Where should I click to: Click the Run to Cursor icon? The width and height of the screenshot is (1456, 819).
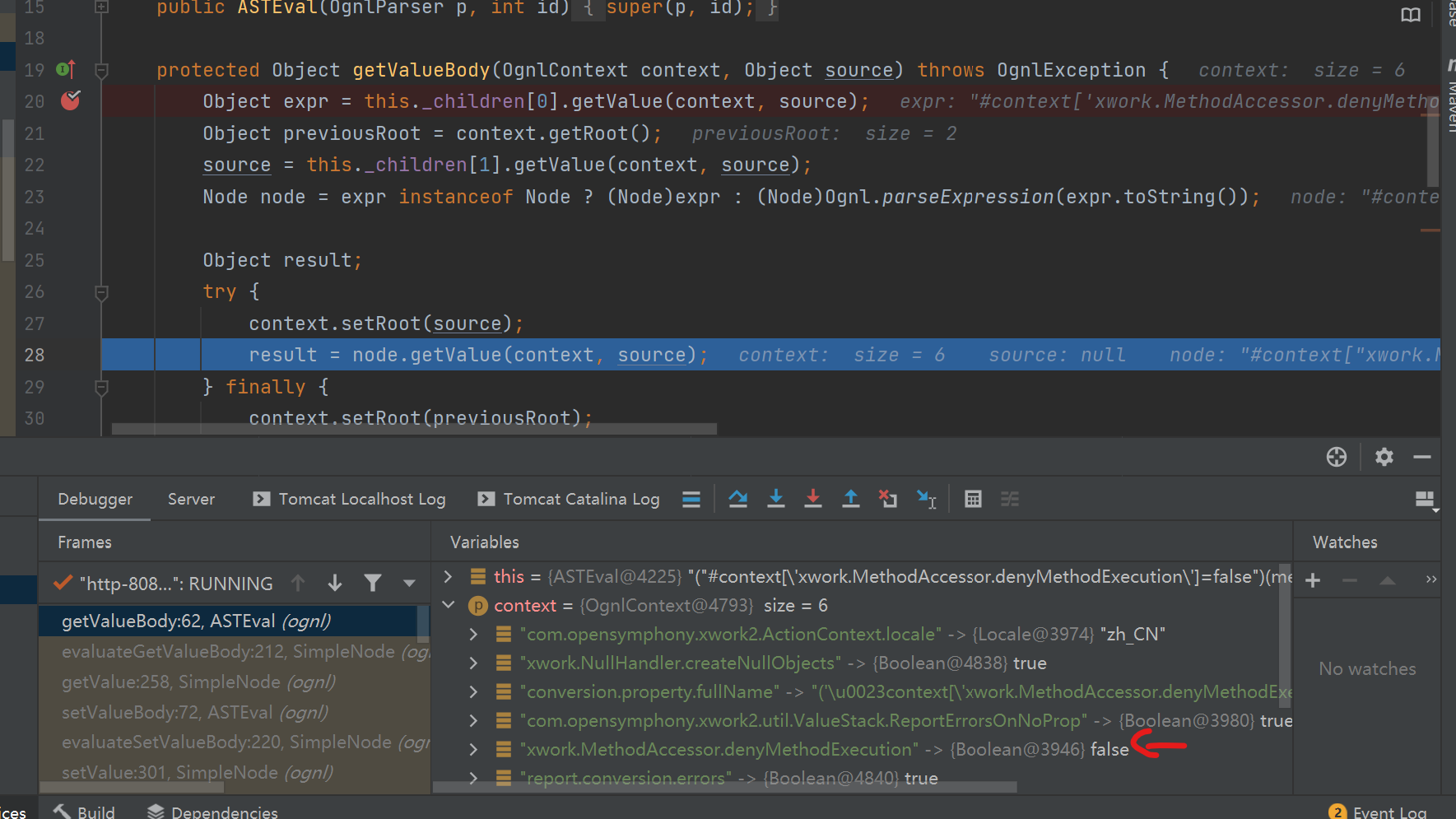pyautogui.click(x=927, y=499)
